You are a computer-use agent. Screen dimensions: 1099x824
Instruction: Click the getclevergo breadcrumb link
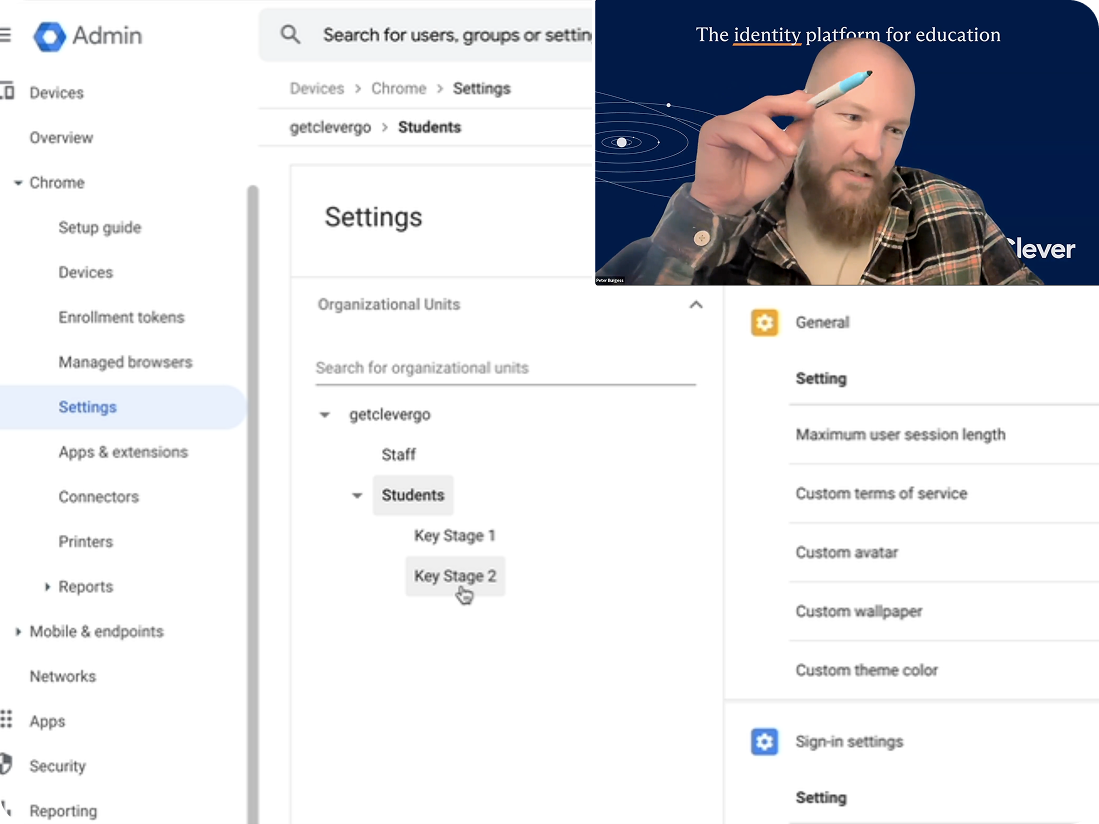(x=330, y=128)
